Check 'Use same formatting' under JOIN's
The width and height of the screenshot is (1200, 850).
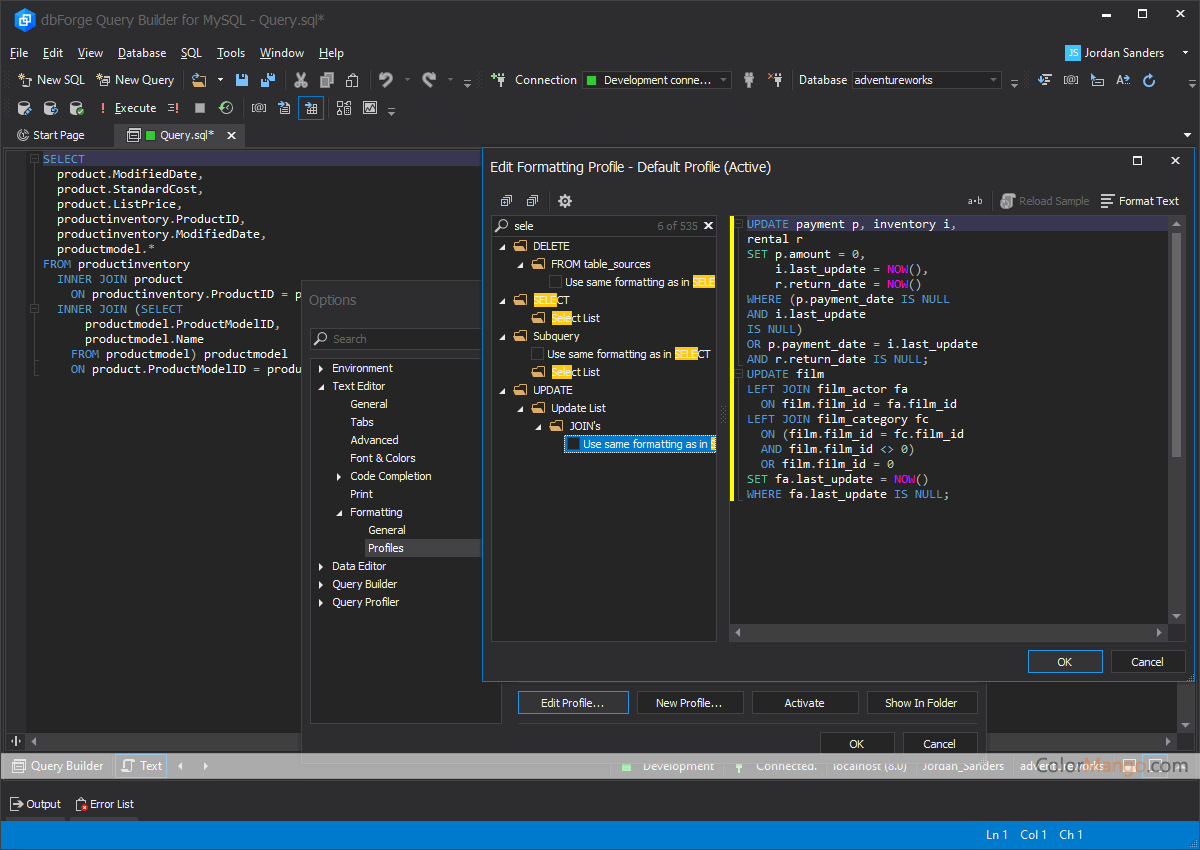pos(573,444)
